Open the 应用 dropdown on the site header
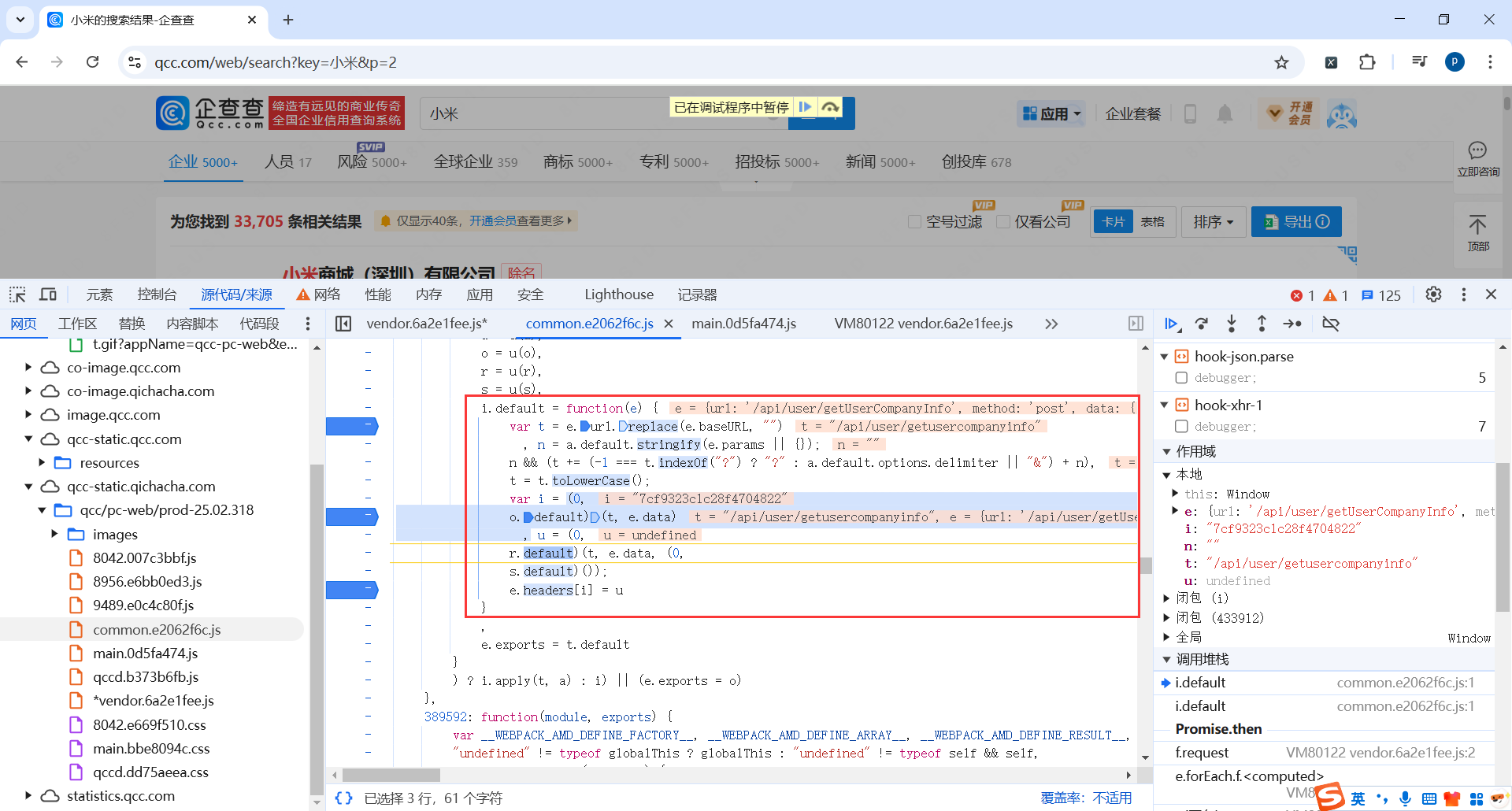The width and height of the screenshot is (1512, 811). pyautogui.click(x=1052, y=114)
